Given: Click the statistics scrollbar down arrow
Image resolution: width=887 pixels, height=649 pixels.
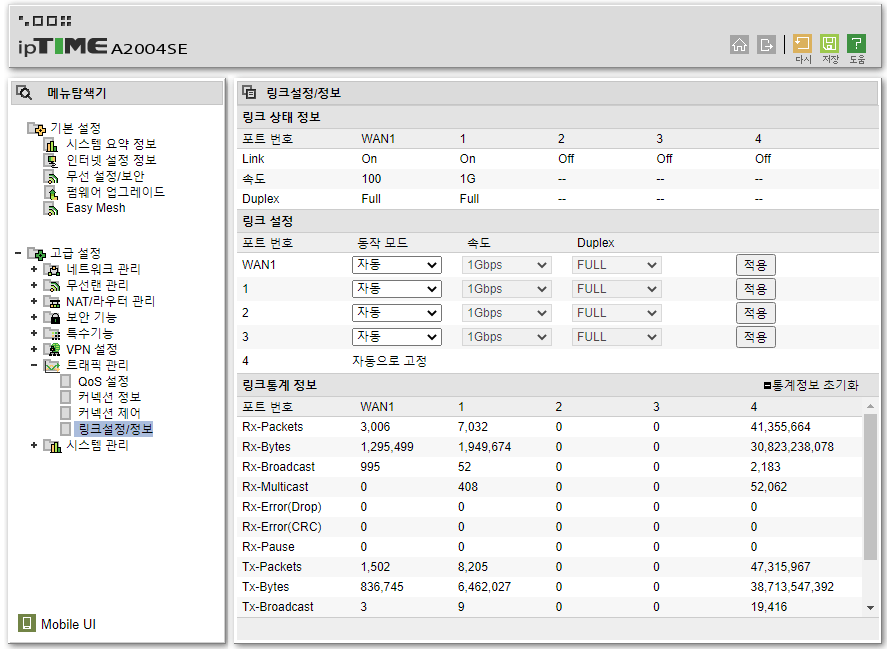Looking at the screenshot, I should [x=870, y=608].
